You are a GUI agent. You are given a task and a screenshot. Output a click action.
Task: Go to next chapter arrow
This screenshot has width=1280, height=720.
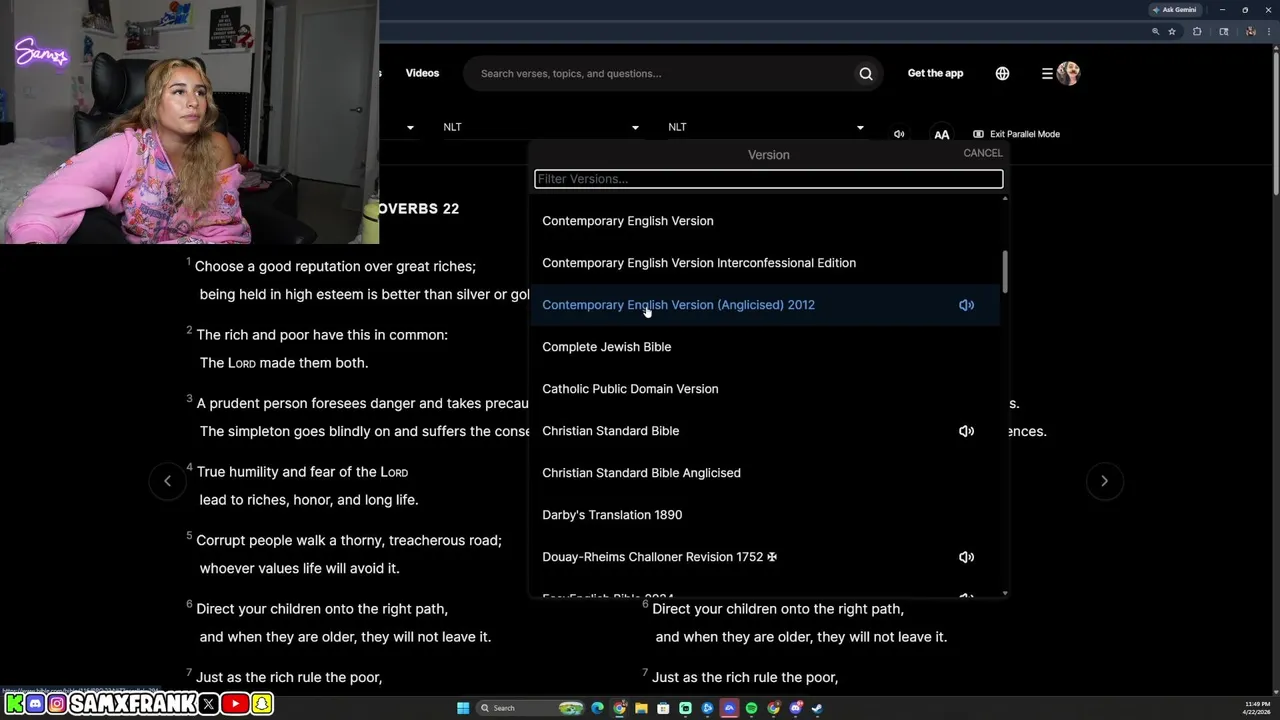click(x=1104, y=481)
